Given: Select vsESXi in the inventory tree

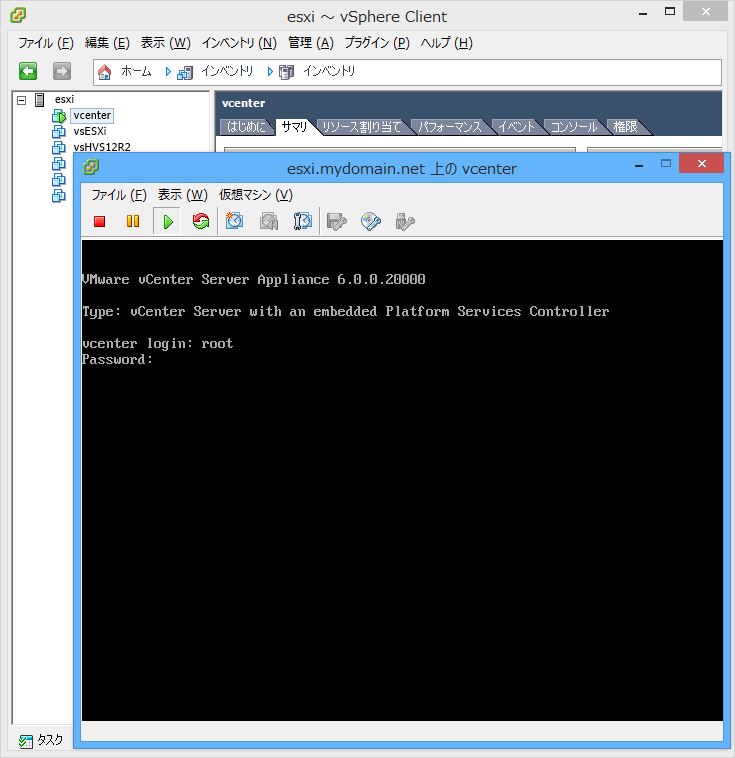Looking at the screenshot, I should [89, 131].
